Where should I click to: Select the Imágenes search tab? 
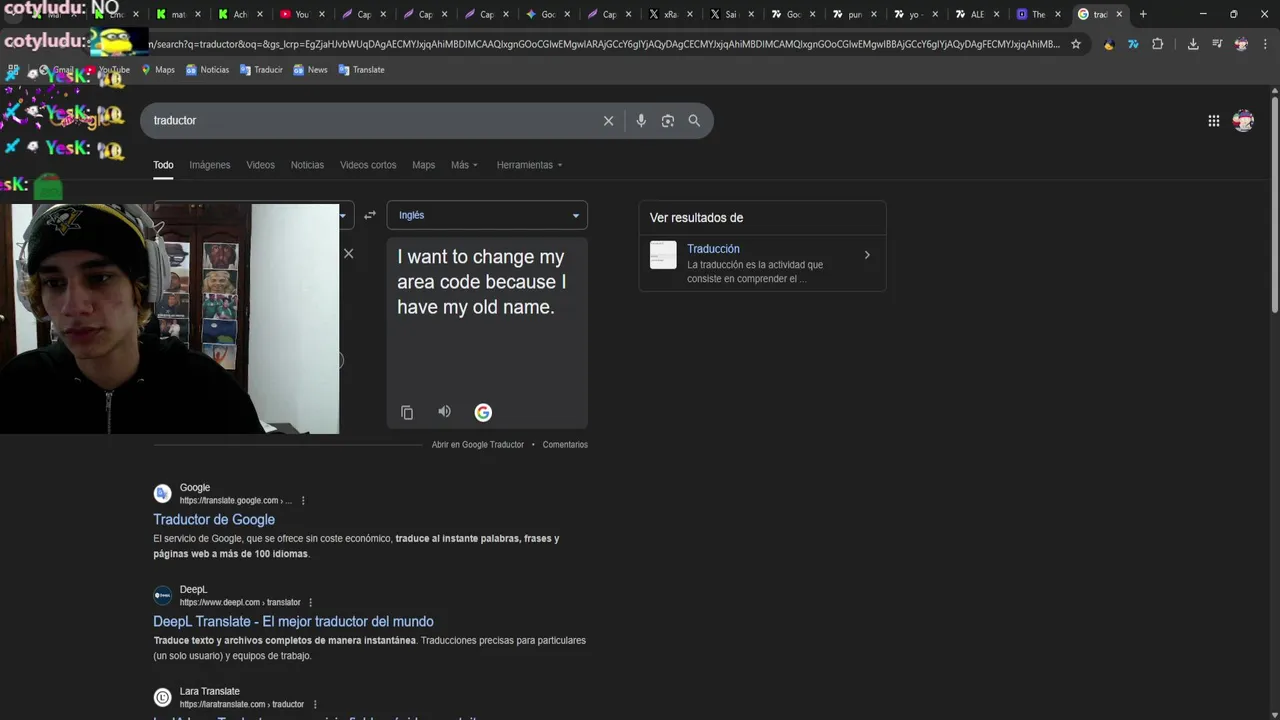click(x=210, y=165)
